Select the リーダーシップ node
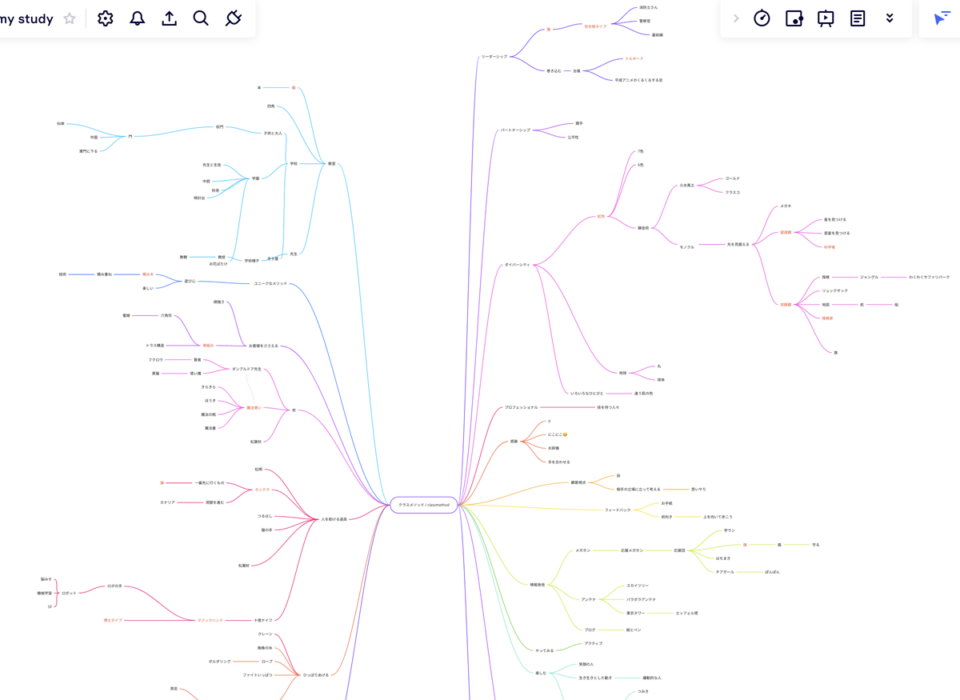 tap(494, 56)
